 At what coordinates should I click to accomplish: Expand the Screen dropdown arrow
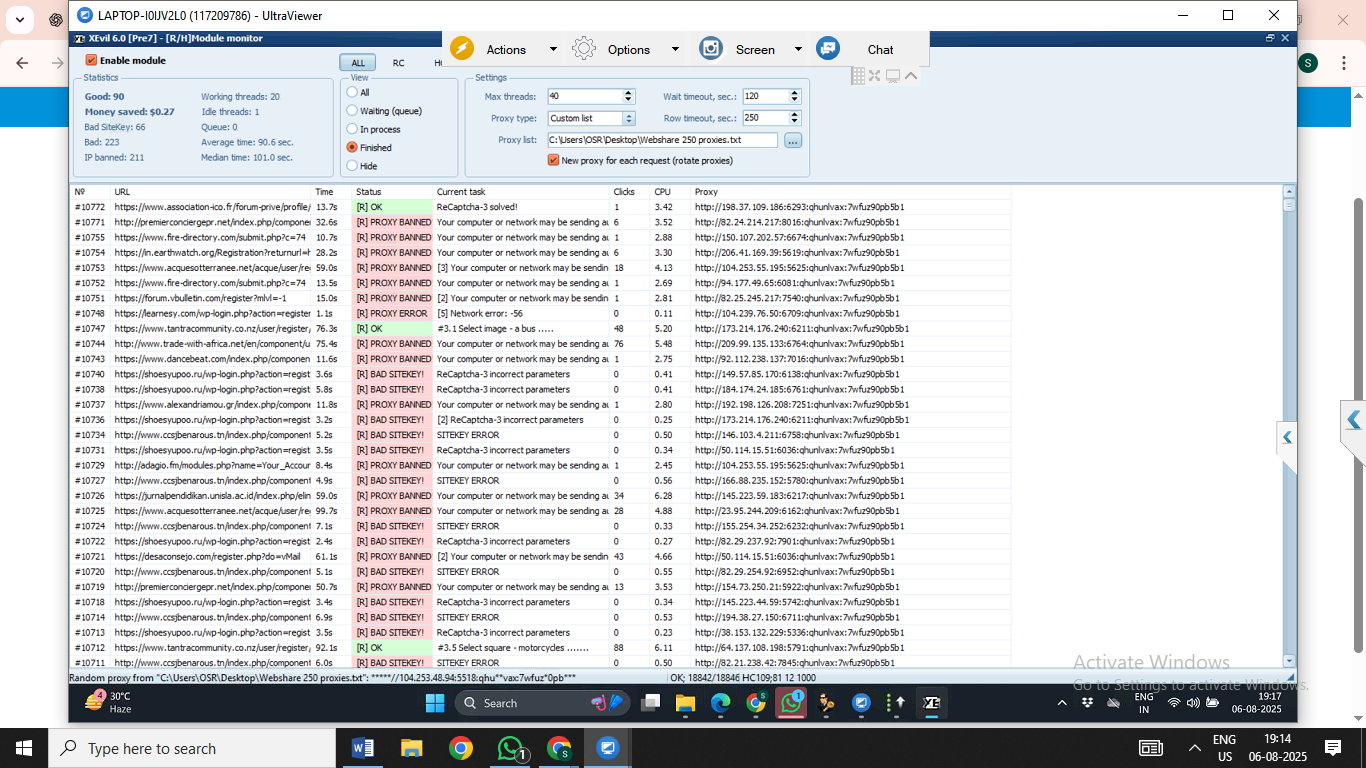click(x=798, y=49)
